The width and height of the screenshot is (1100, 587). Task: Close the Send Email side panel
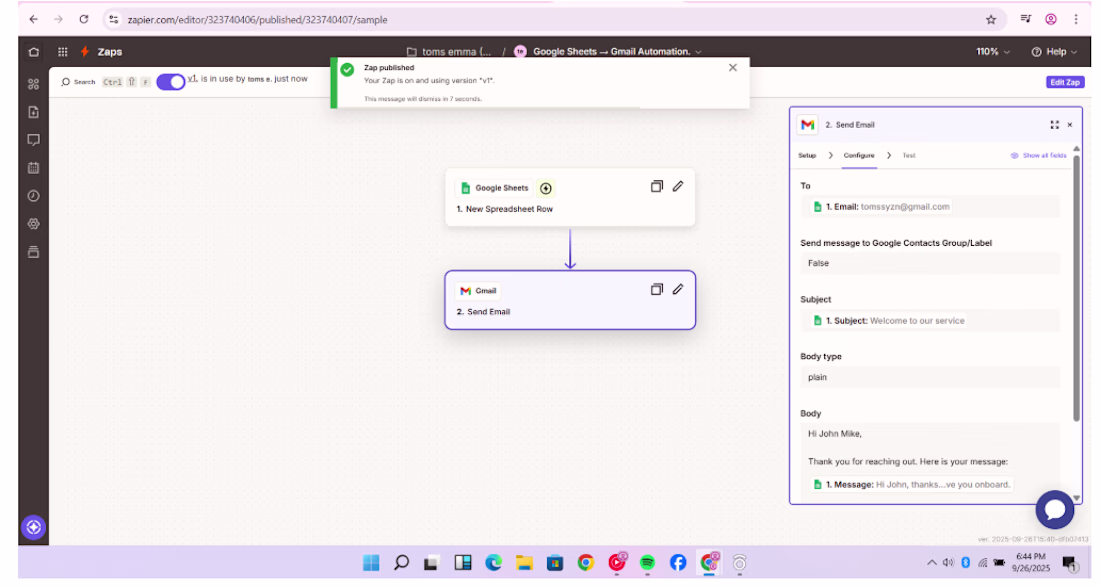[x=1070, y=125]
